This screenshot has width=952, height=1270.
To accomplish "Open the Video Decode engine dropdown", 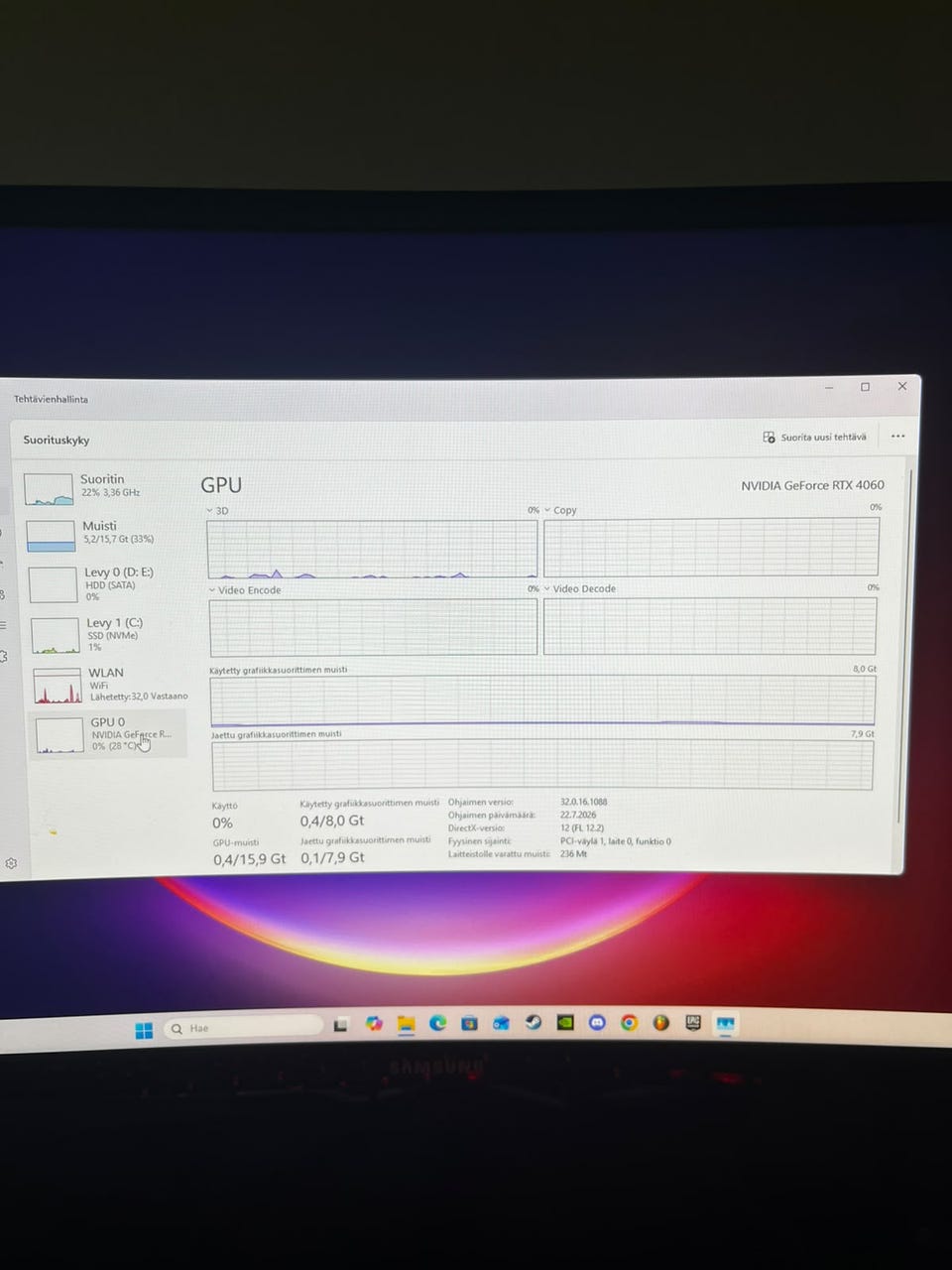I will 580,588.
